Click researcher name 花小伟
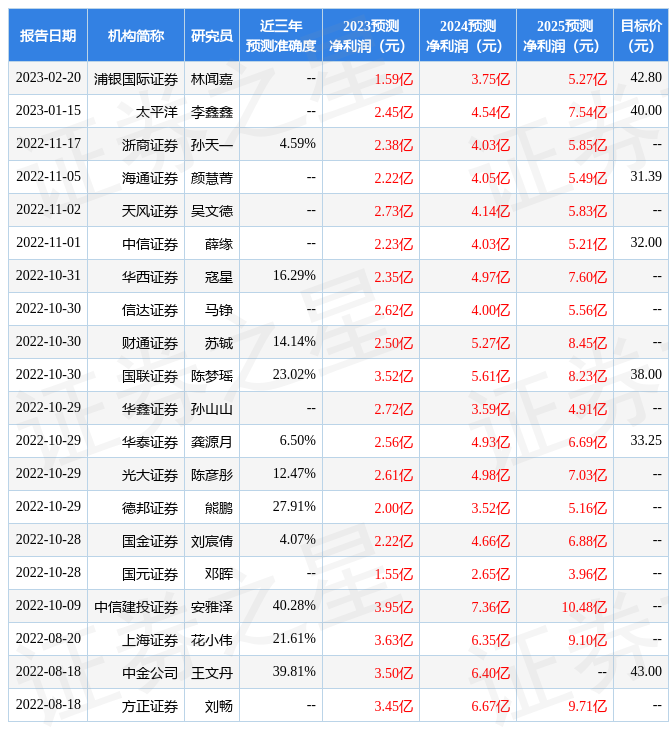669x730 pixels. (212, 641)
